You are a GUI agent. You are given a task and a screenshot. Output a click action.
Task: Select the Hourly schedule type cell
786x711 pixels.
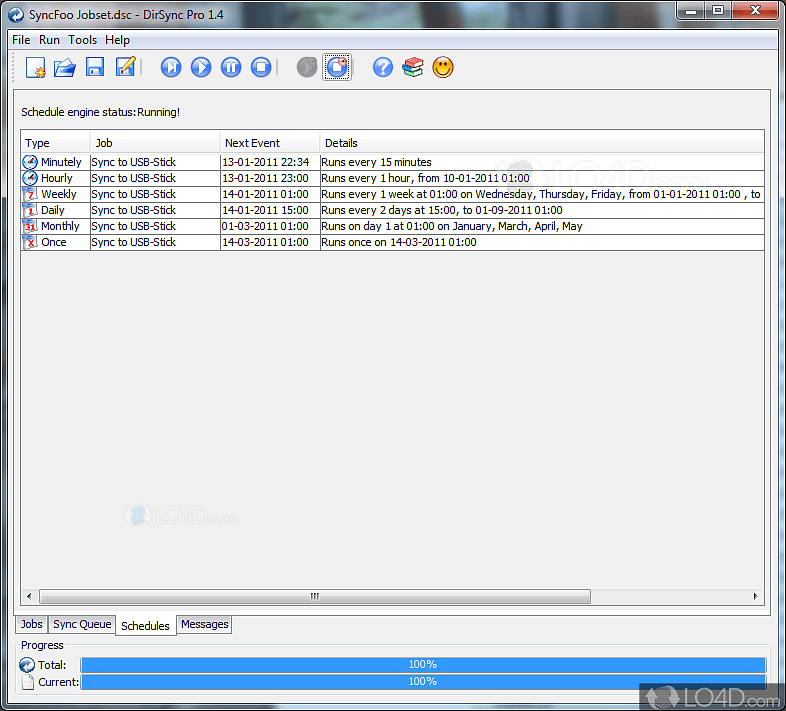[x=56, y=178]
